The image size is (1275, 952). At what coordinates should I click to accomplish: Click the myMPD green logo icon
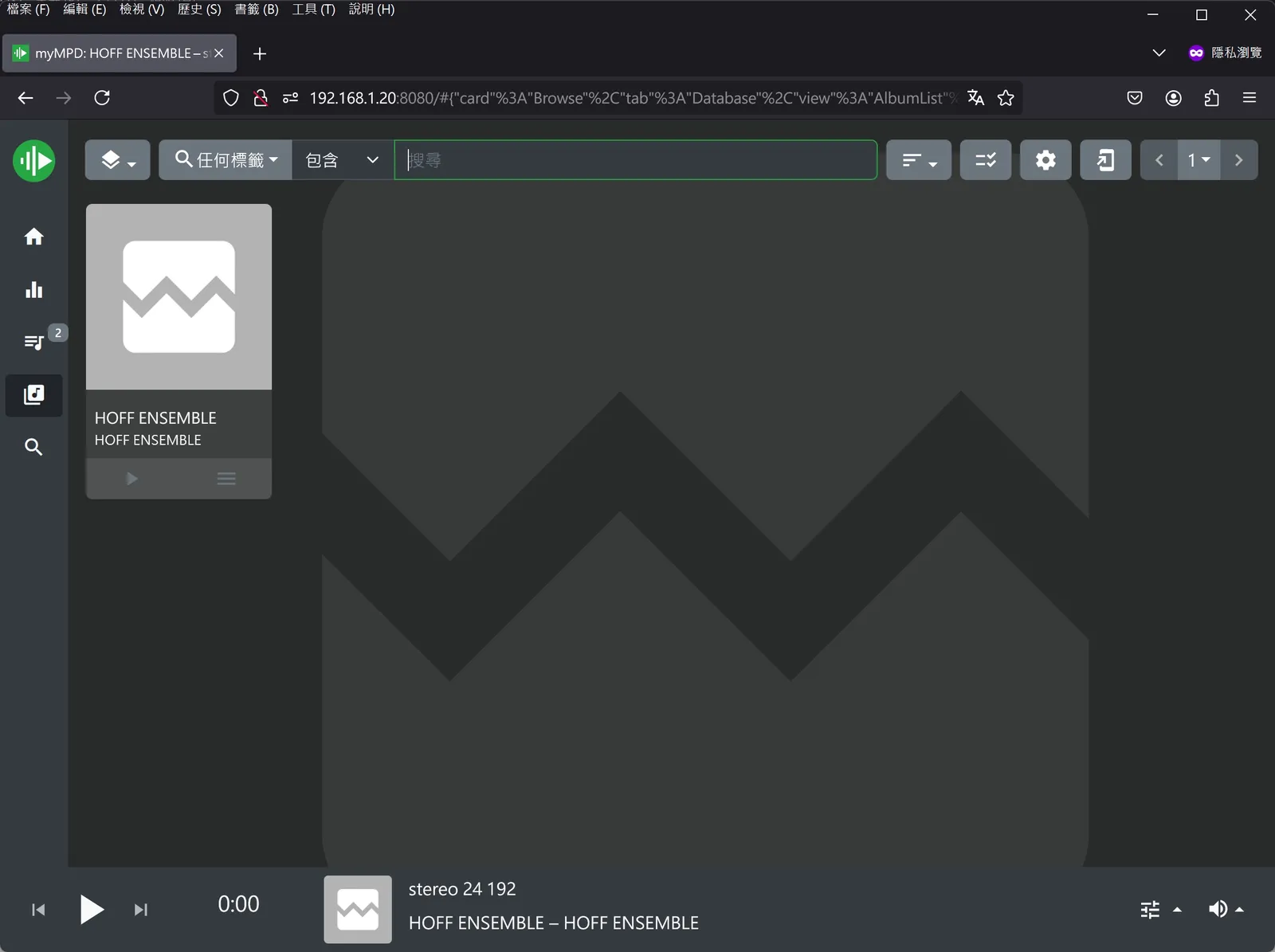click(x=33, y=161)
